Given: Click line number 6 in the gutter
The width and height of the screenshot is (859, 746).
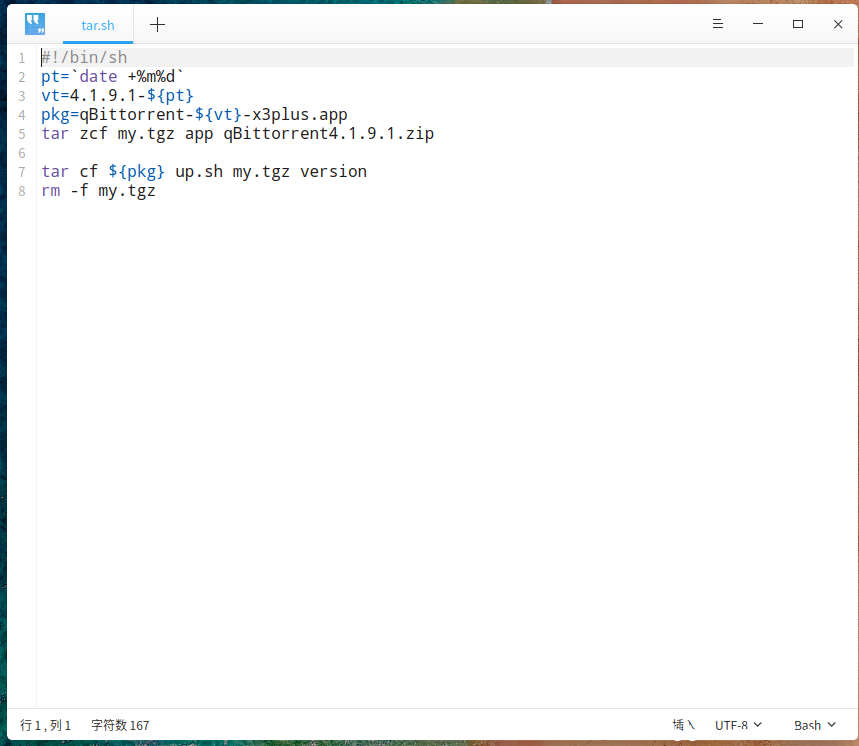Looking at the screenshot, I should (22, 153).
